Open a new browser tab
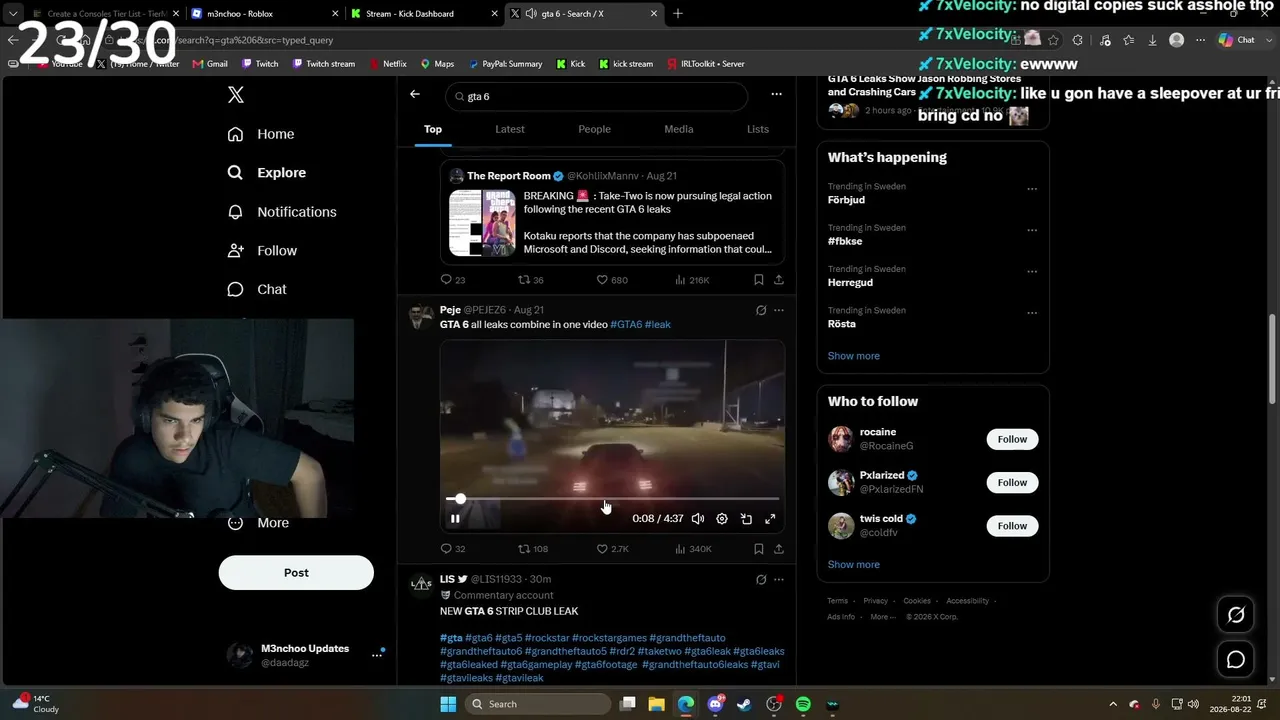1280x720 pixels. pos(678,14)
